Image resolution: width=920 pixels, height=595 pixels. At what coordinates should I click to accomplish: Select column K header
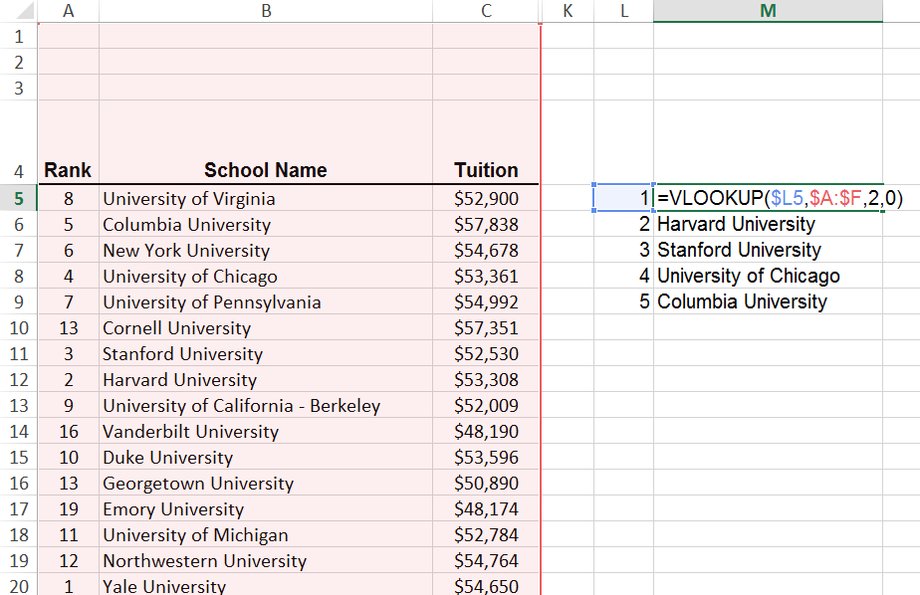(x=567, y=11)
